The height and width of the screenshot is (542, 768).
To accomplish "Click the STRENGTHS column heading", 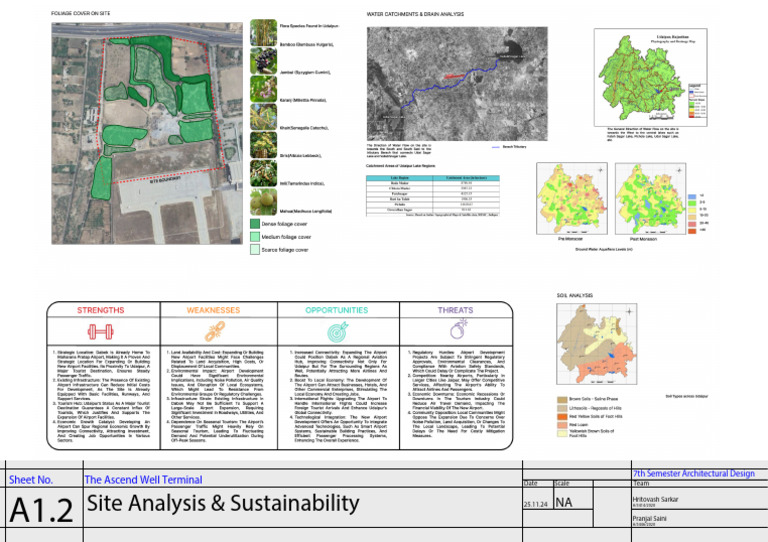I will (100, 310).
